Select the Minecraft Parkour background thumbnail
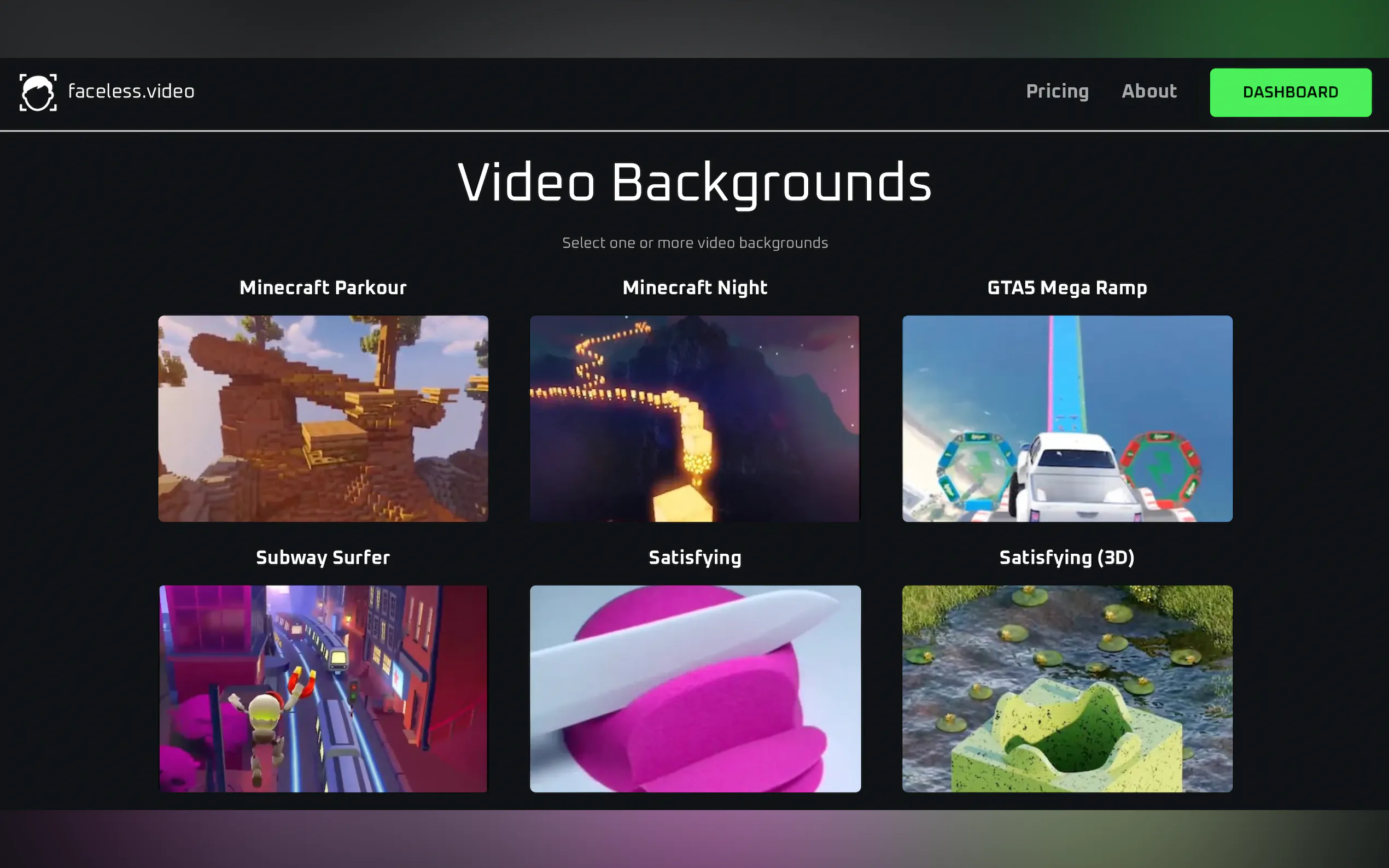Screen dimensions: 1389x868 click(323, 419)
